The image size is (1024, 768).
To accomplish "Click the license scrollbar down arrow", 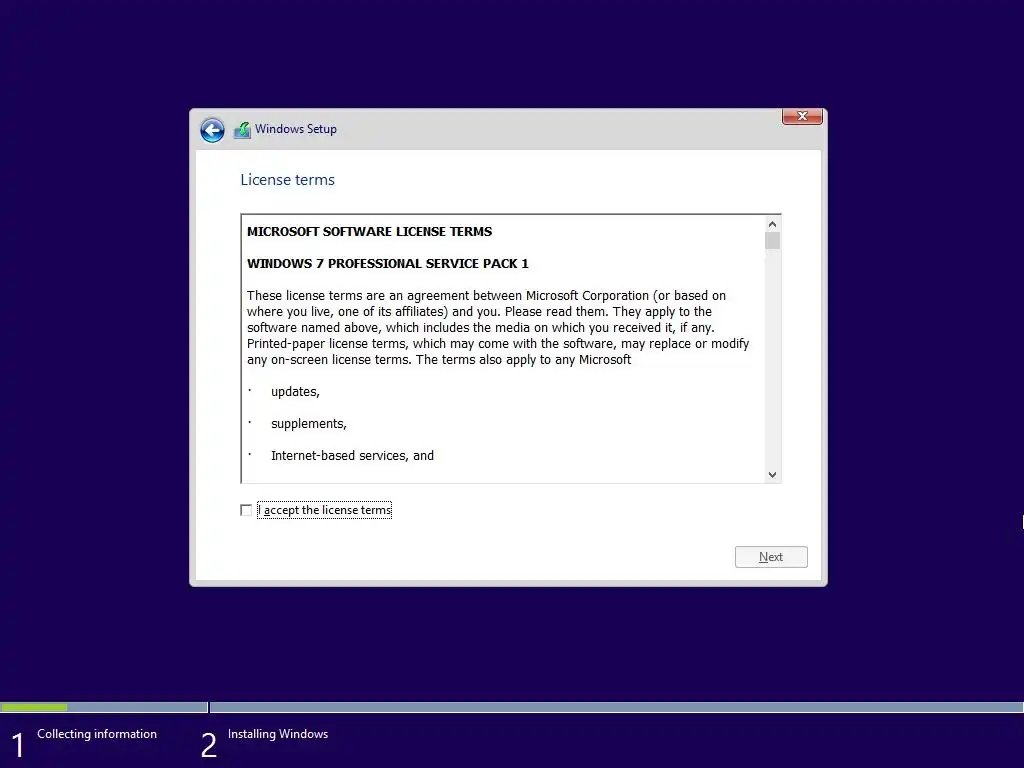I will pos(773,475).
